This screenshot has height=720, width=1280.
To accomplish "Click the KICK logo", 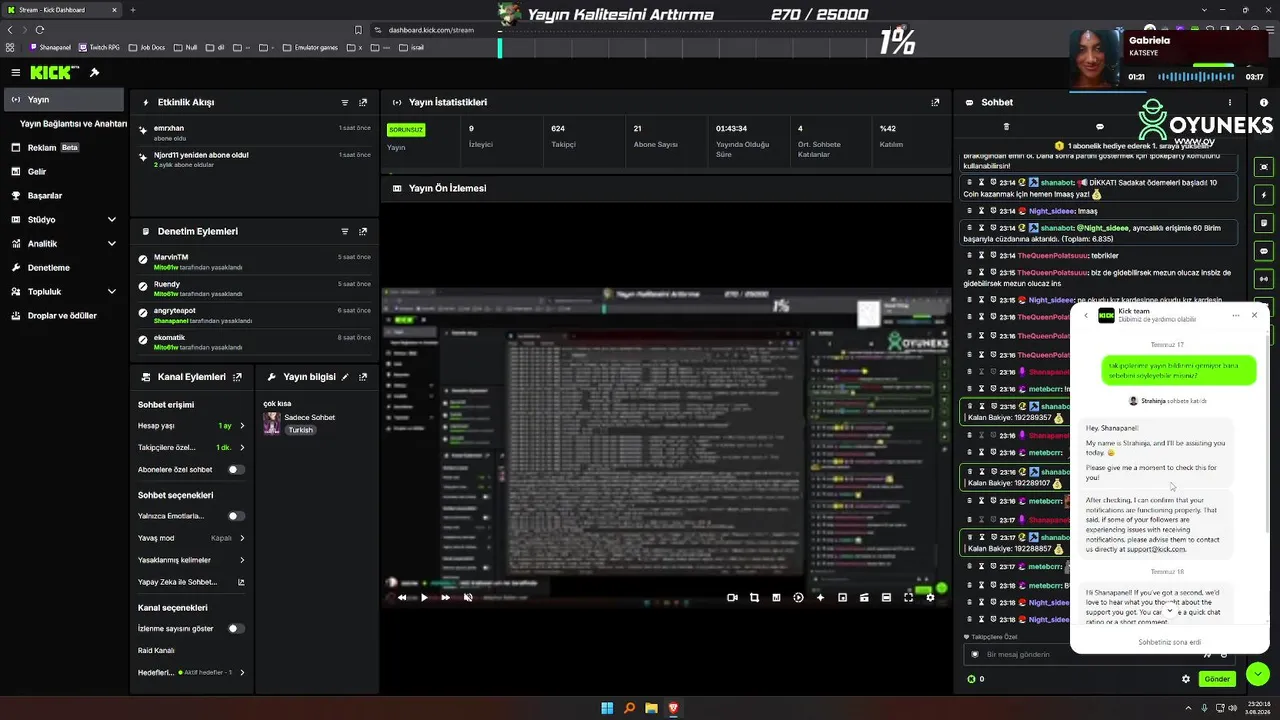I will coord(52,72).
